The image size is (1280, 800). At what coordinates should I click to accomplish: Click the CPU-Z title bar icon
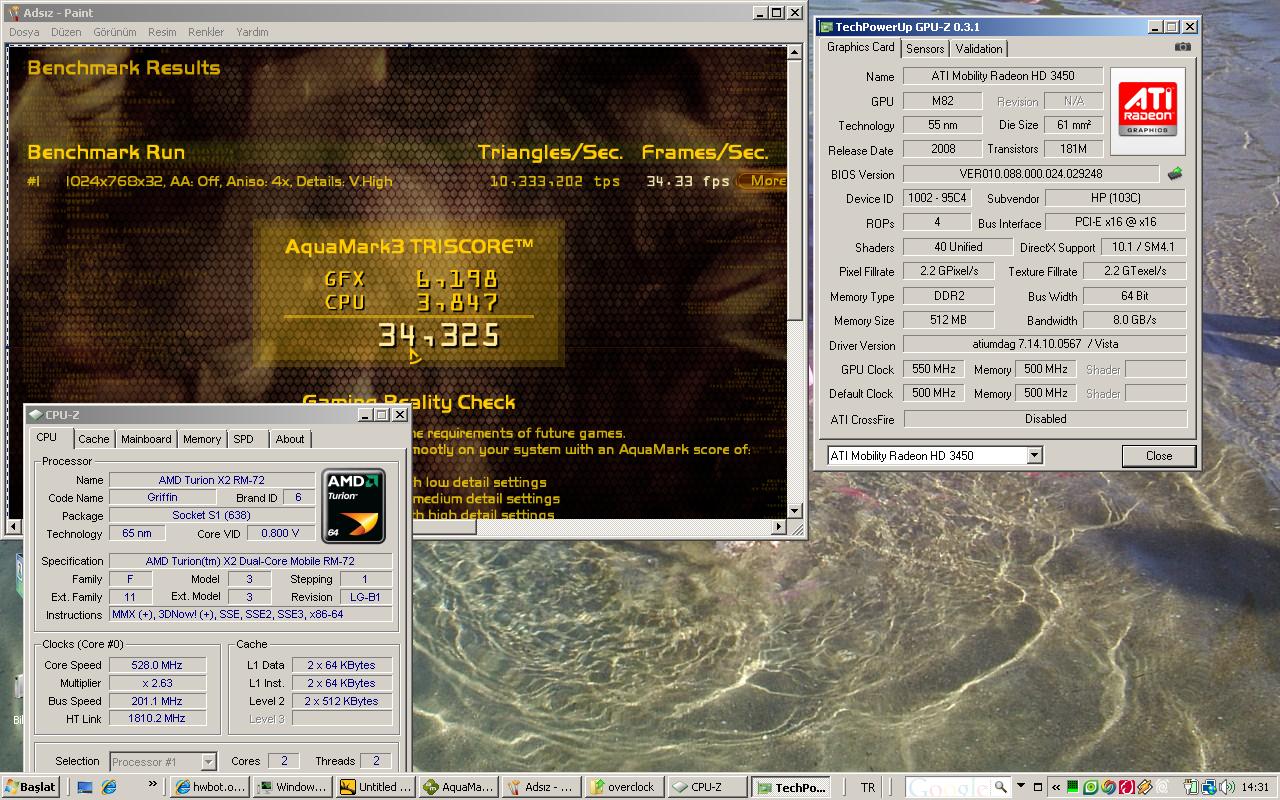35,415
